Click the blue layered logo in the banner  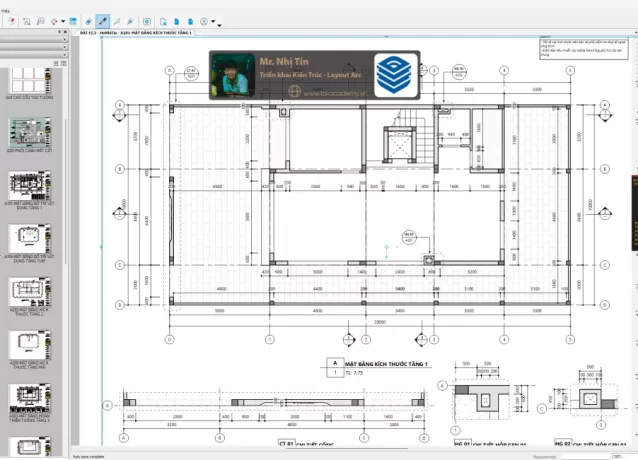click(x=395, y=75)
